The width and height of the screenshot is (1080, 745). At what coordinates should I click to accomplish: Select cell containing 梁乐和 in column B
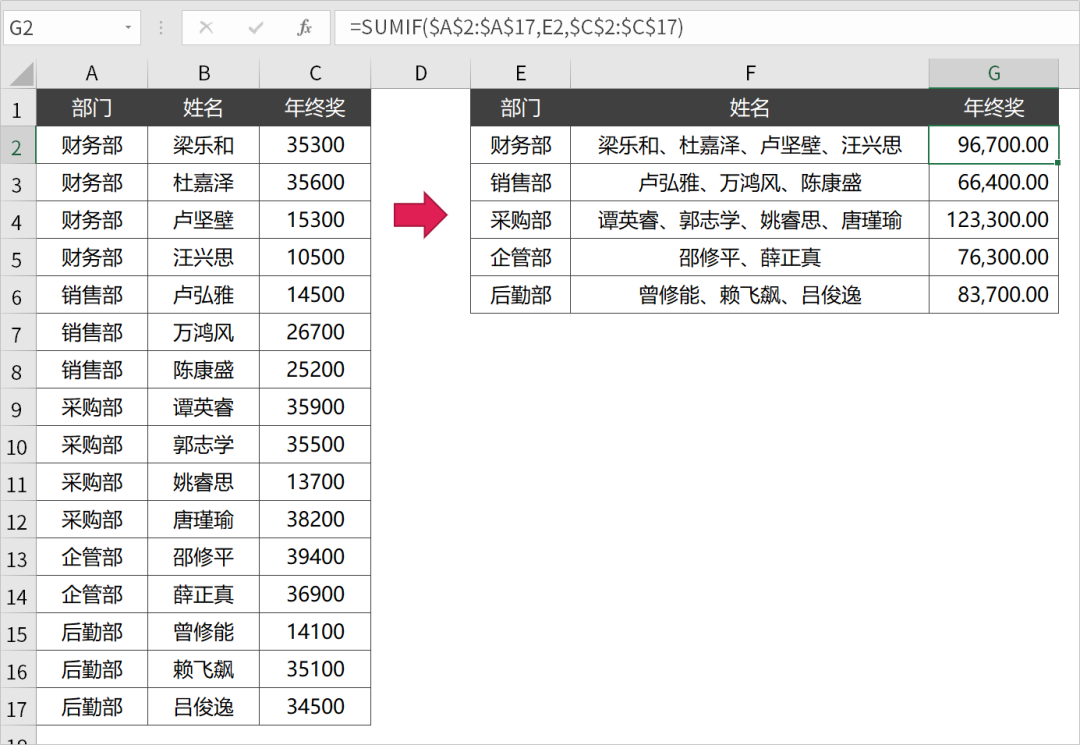point(203,146)
